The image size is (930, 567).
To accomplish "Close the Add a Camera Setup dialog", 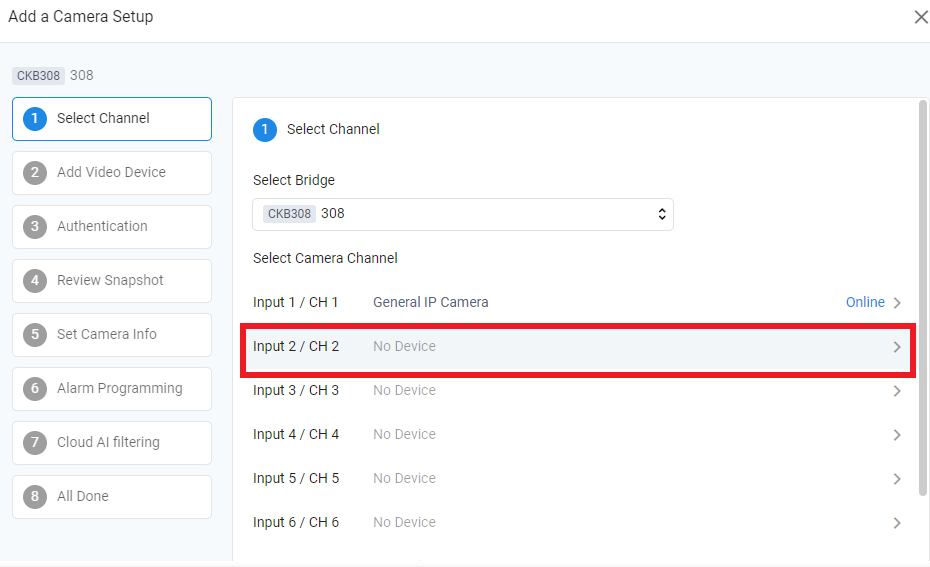I will tap(920, 17).
